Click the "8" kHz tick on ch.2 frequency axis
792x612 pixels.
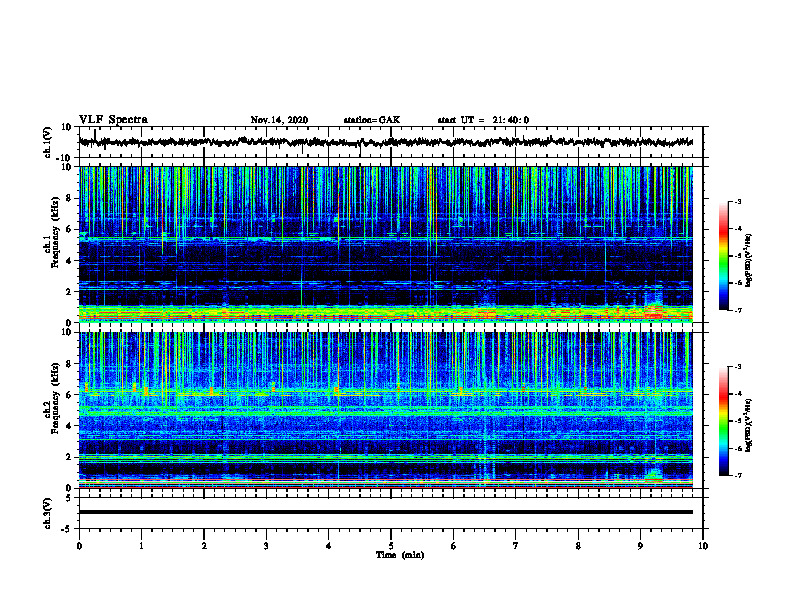tap(70, 364)
